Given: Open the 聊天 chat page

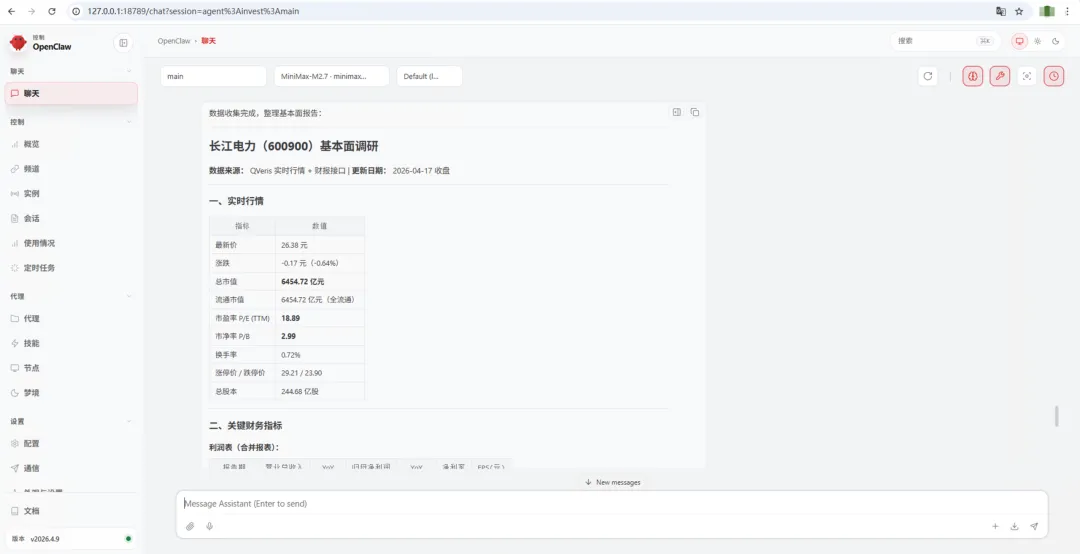Looking at the screenshot, I should 71,94.
